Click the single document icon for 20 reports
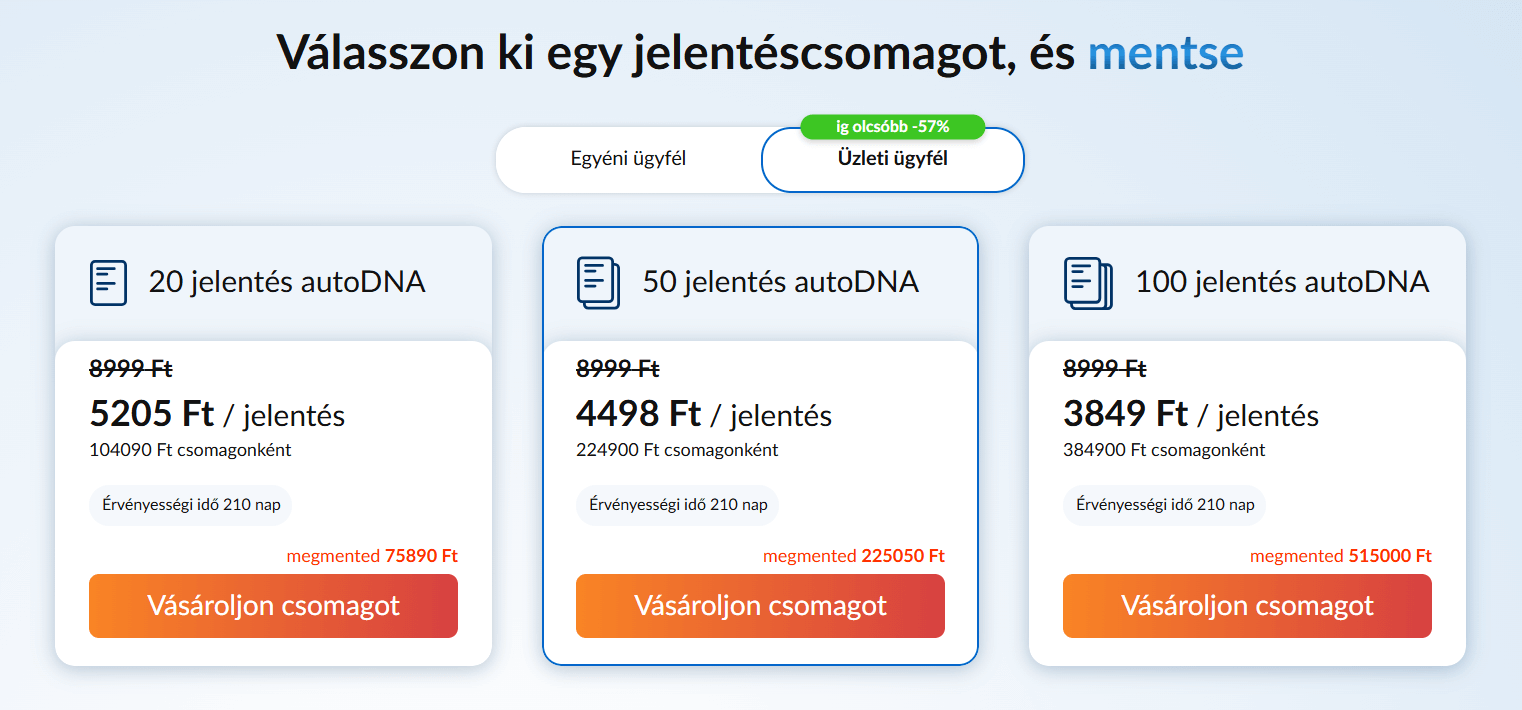 (108, 283)
